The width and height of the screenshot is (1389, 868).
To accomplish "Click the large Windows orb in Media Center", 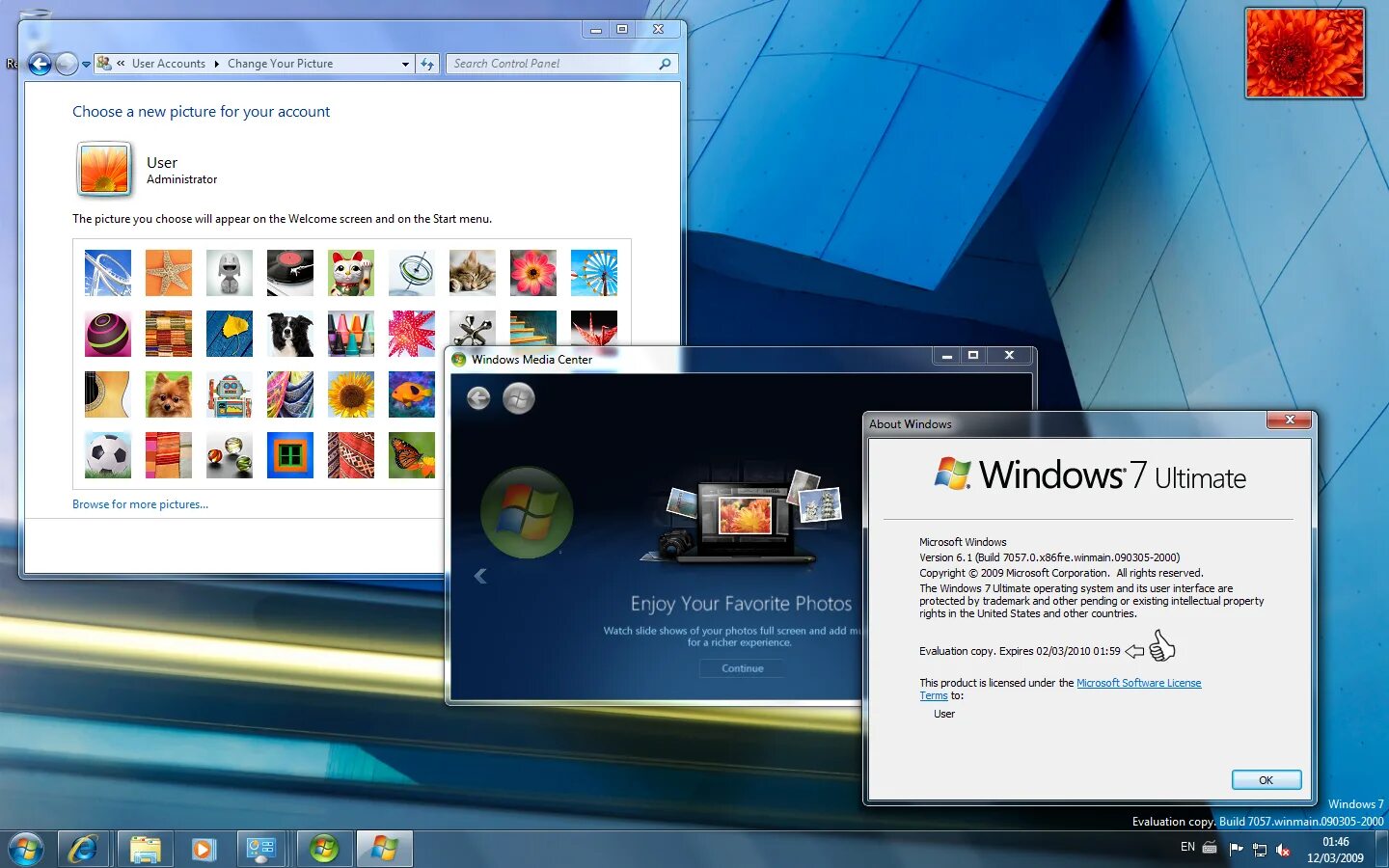I will (x=527, y=512).
